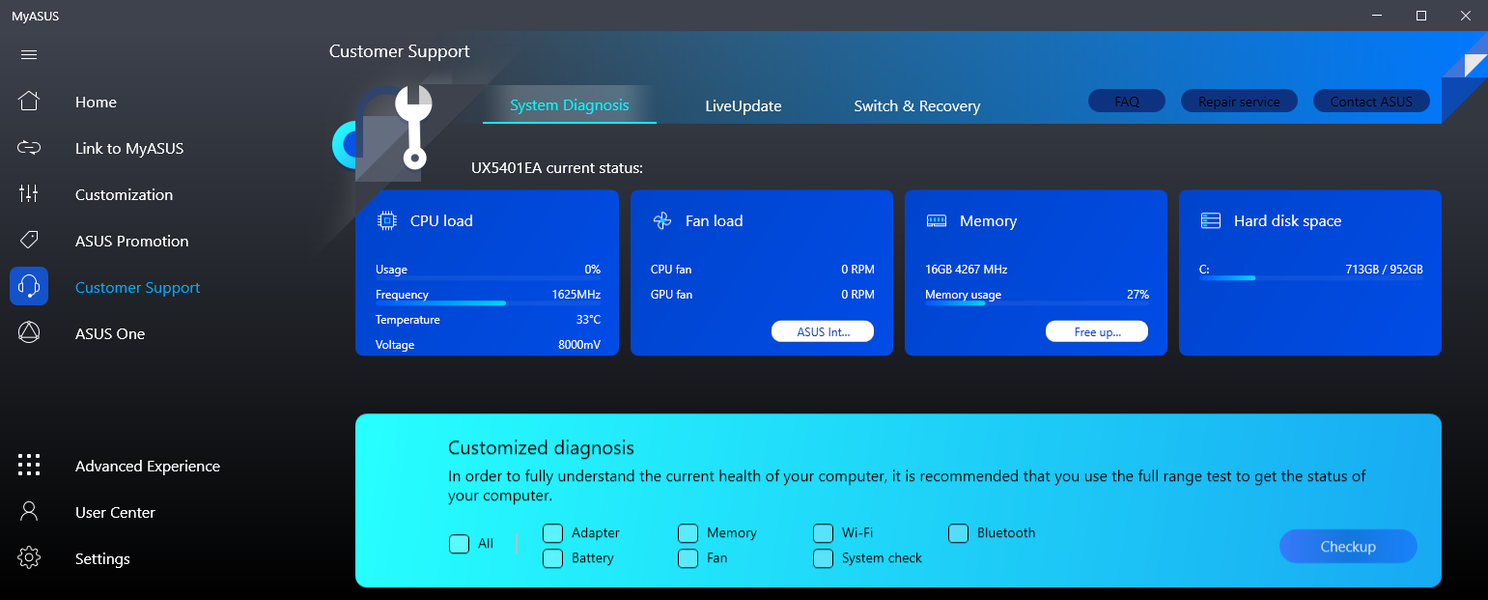
Task: Click the Memory usage 27% value
Action: 1138,295
